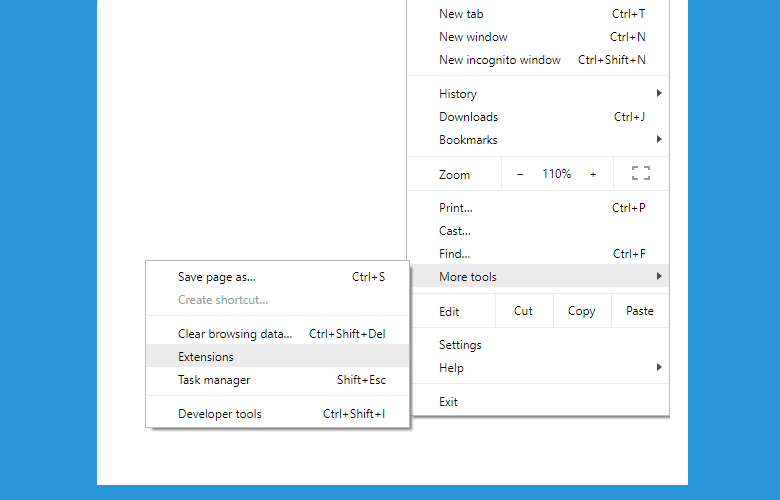This screenshot has height=500, width=780.
Task: Expand the More tools submenu arrow
Action: 659,276
